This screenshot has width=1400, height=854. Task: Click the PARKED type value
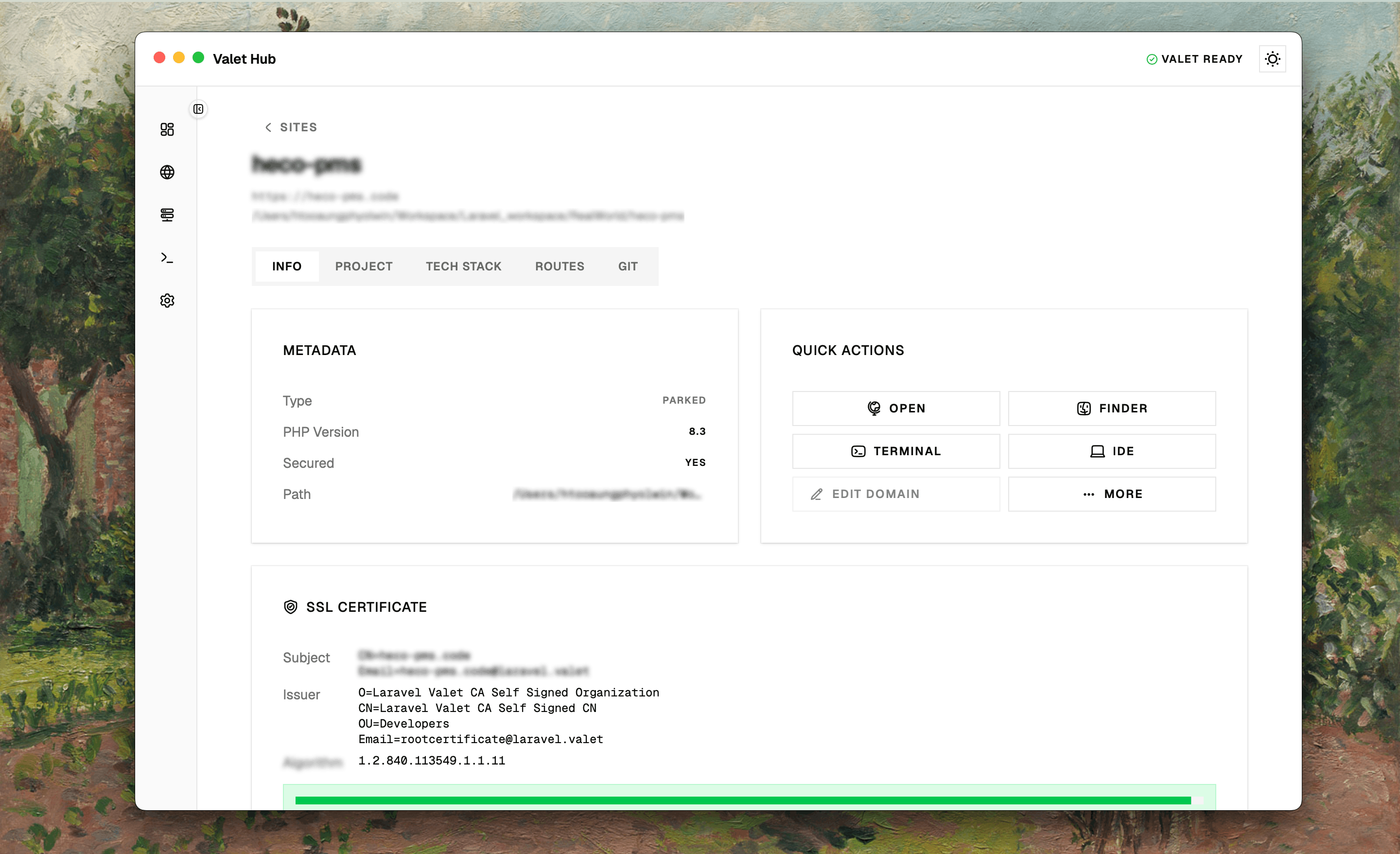684,400
